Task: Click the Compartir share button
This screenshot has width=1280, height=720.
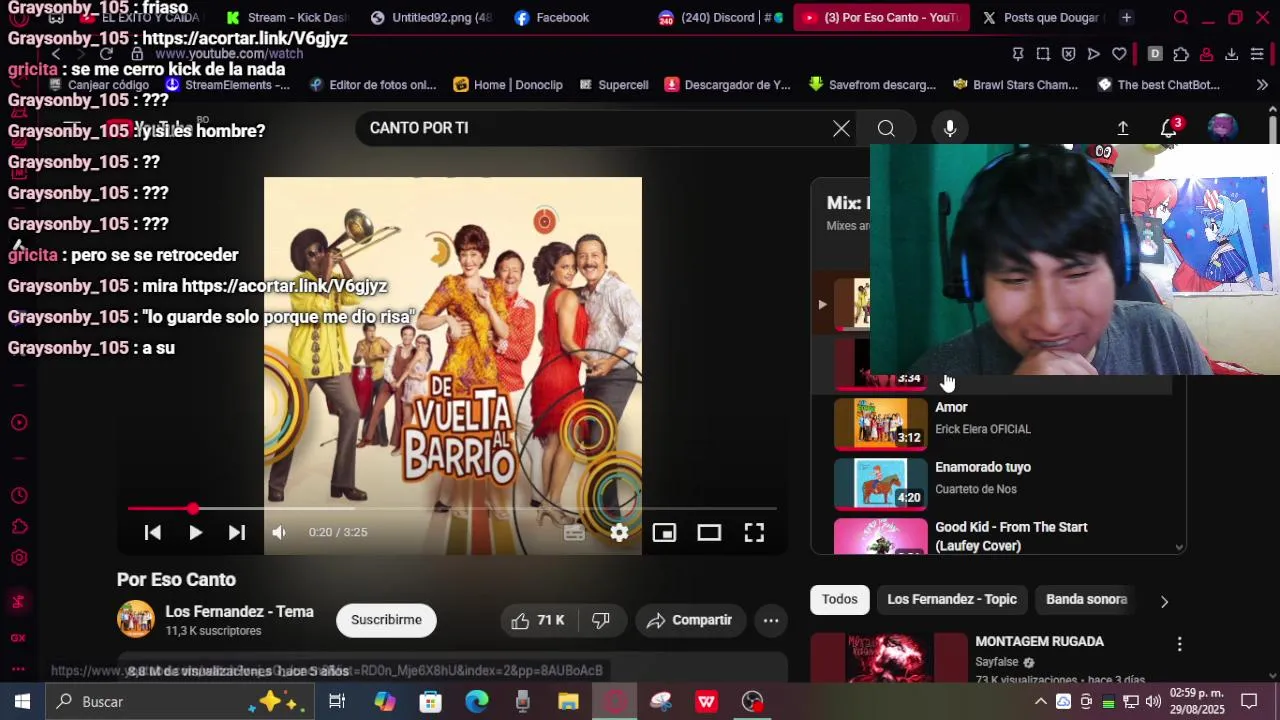Action: (690, 621)
